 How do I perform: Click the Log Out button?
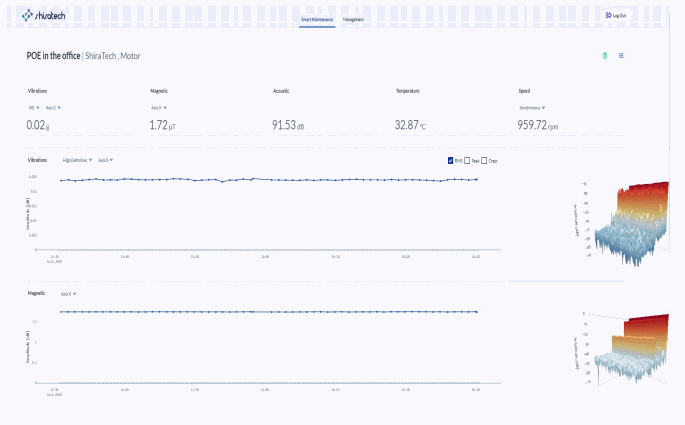pos(615,16)
